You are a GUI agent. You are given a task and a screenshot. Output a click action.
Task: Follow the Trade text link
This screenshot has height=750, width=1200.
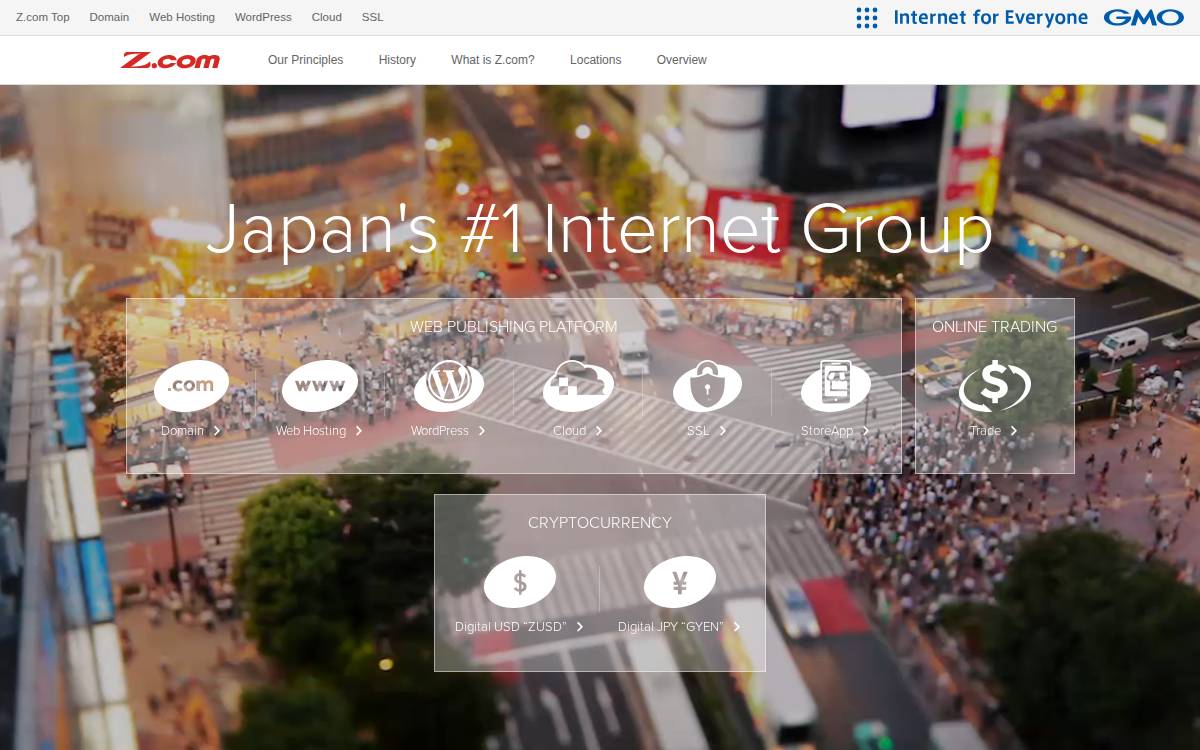click(x=985, y=431)
